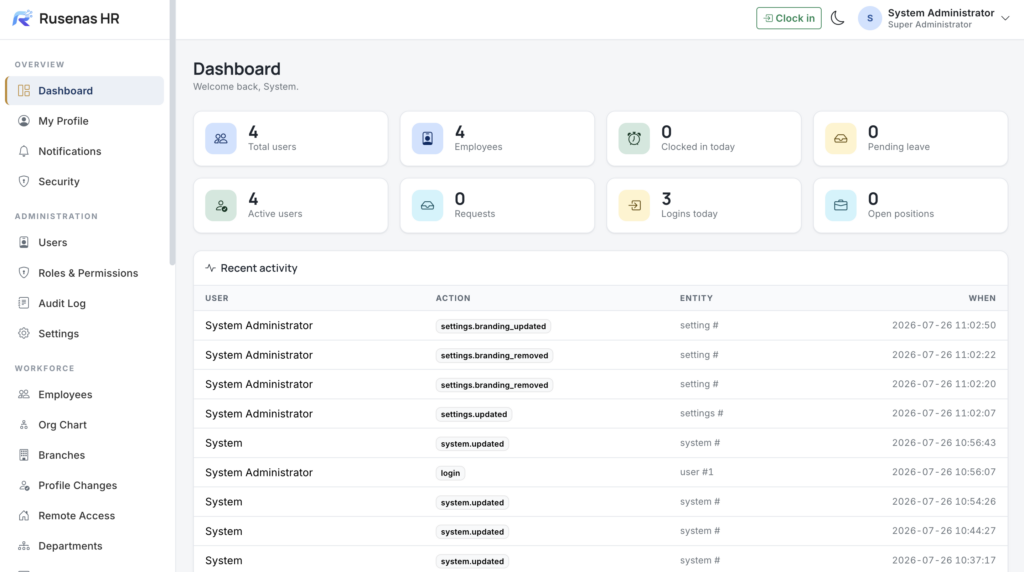This screenshot has width=1024, height=572.
Task: Click the Clock in button
Action: click(788, 18)
